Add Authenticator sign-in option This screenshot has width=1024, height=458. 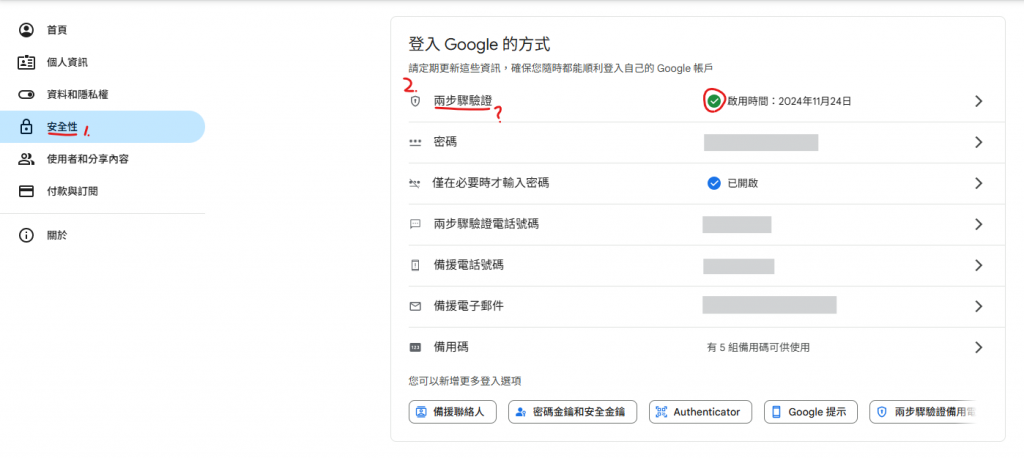click(x=700, y=412)
